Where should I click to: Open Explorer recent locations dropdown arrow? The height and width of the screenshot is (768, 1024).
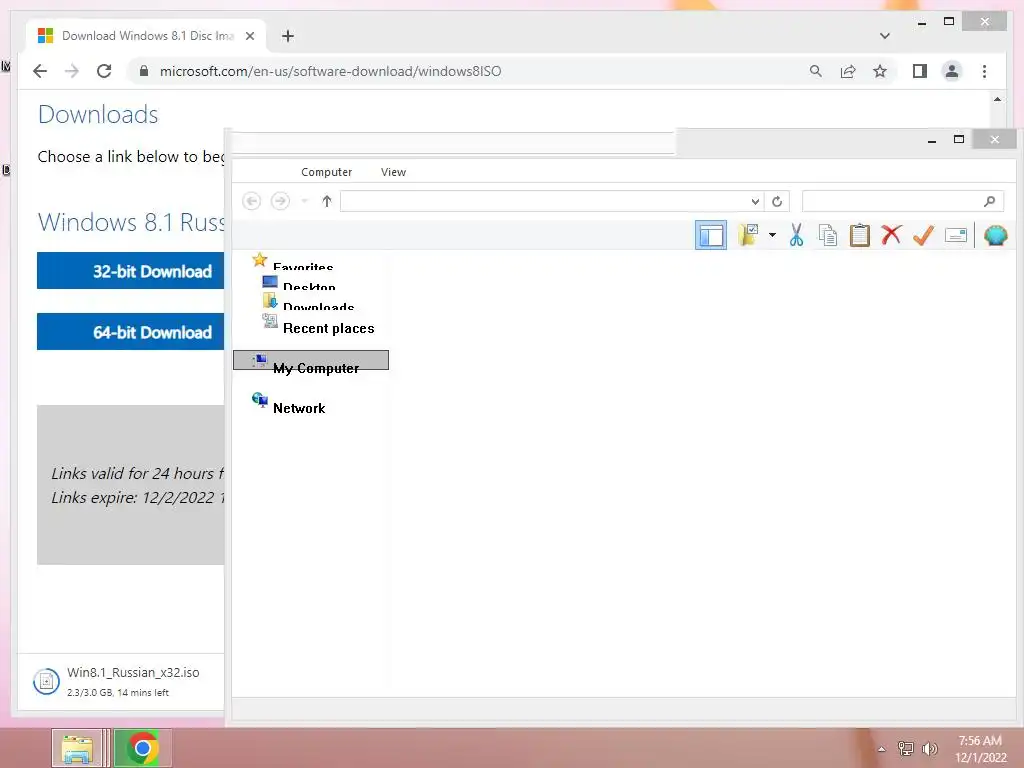click(x=304, y=201)
